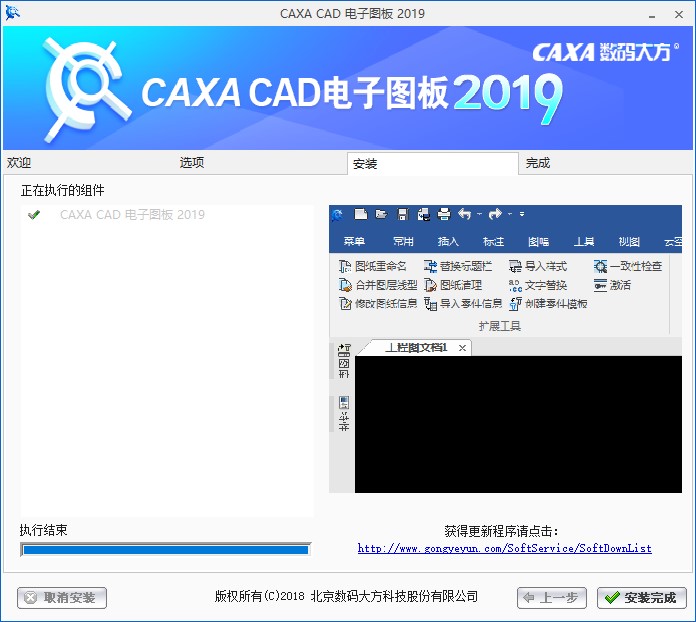Select the 图纸重命名 tool
The height and width of the screenshot is (622, 696).
click(x=373, y=266)
